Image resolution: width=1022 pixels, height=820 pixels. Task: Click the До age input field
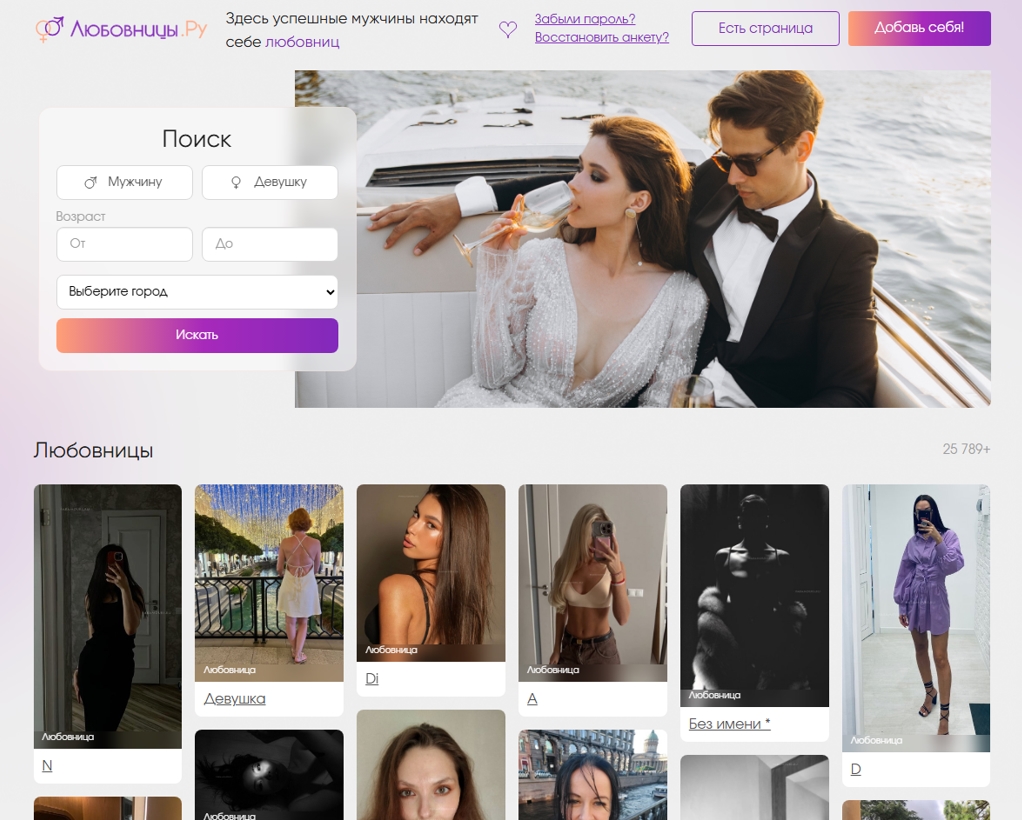click(x=270, y=244)
